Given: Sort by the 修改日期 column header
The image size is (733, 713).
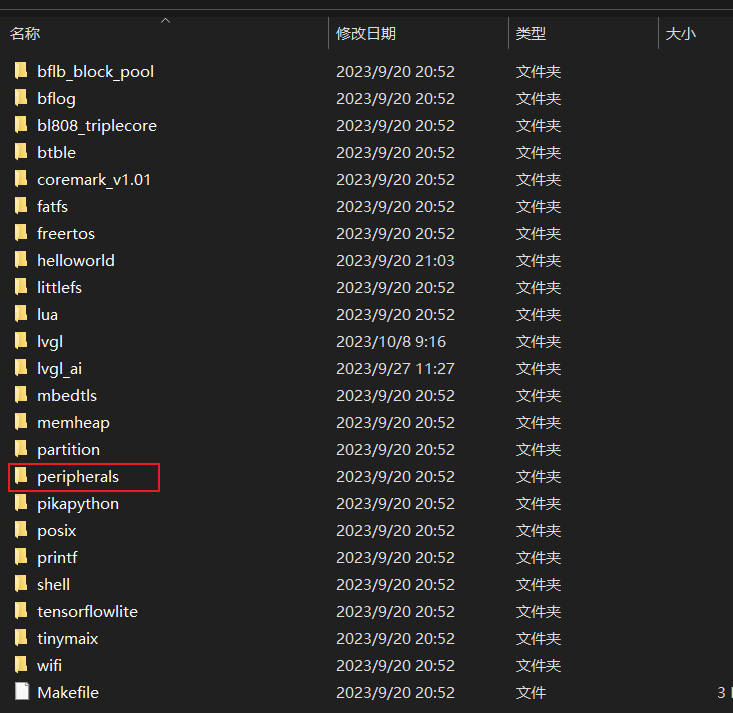Looking at the screenshot, I should 366,33.
